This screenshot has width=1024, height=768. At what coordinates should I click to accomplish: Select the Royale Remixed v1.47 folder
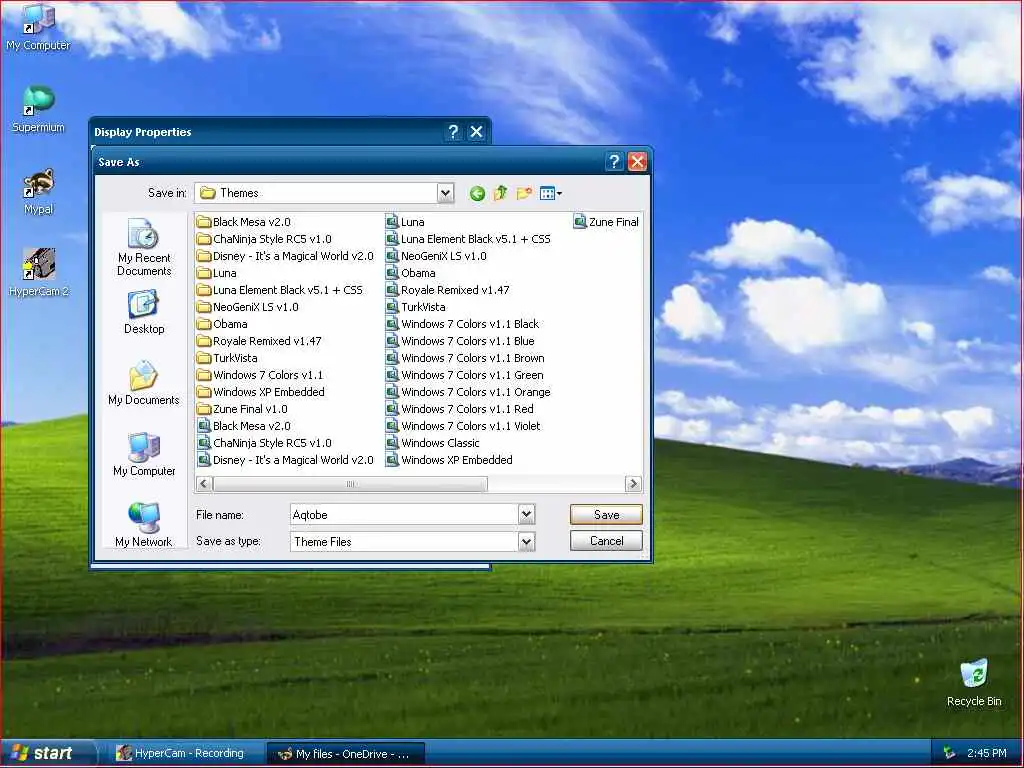[259, 341]
